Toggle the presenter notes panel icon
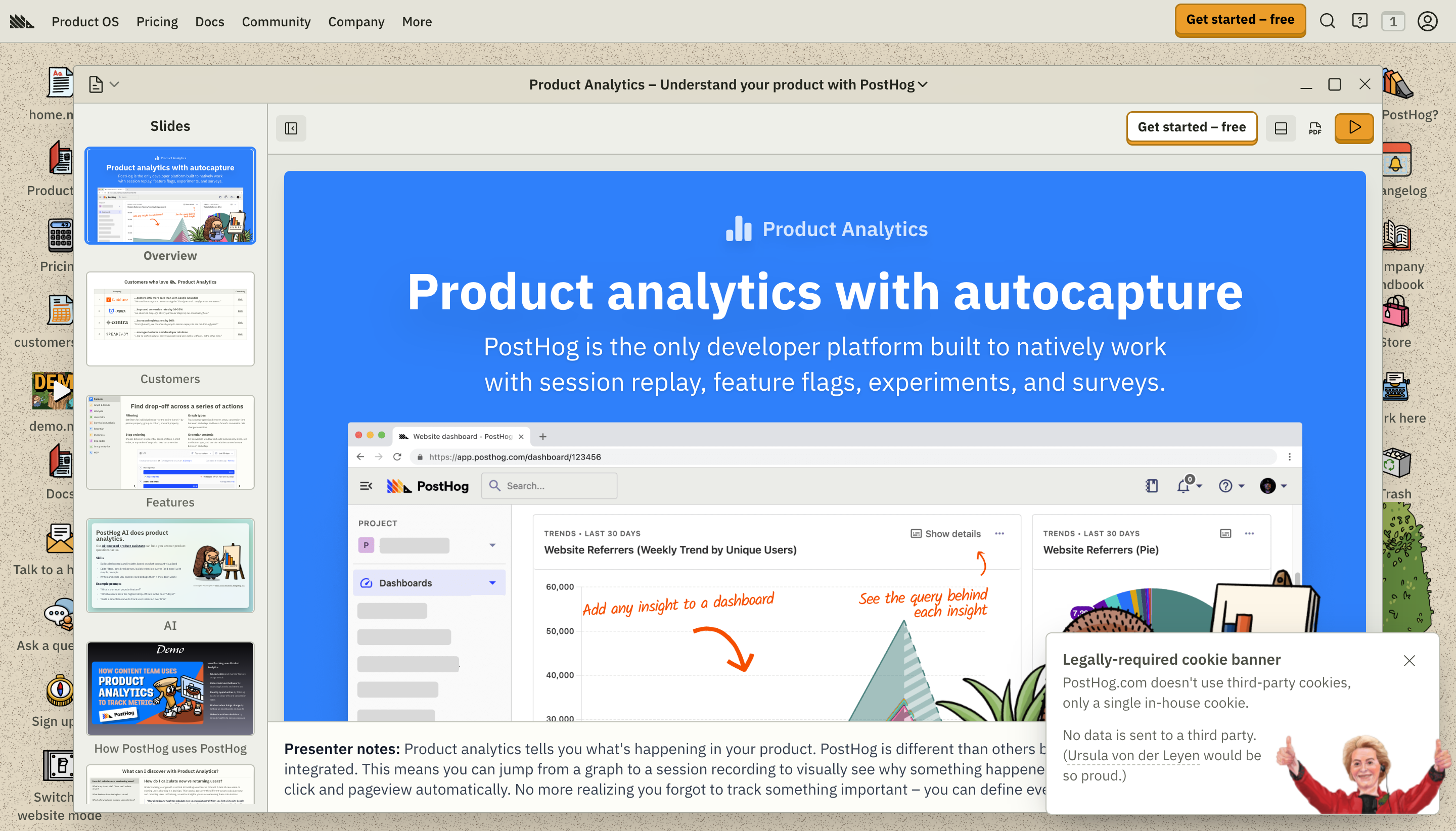1456x831 pixels. coord(1281,128)
